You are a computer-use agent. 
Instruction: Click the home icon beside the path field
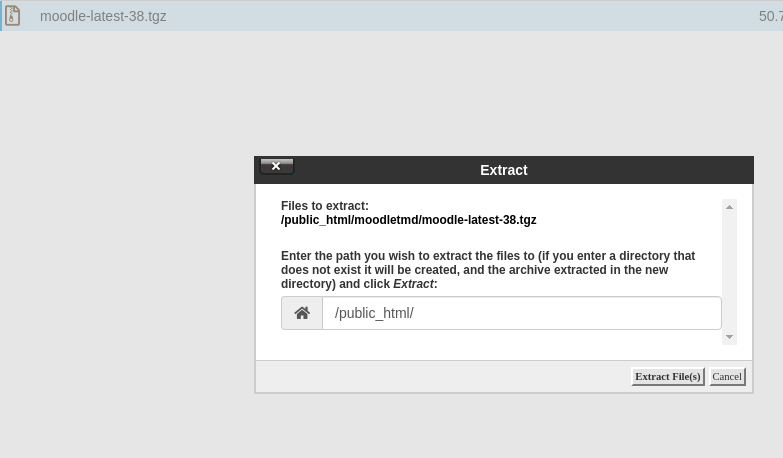[302, 313]
